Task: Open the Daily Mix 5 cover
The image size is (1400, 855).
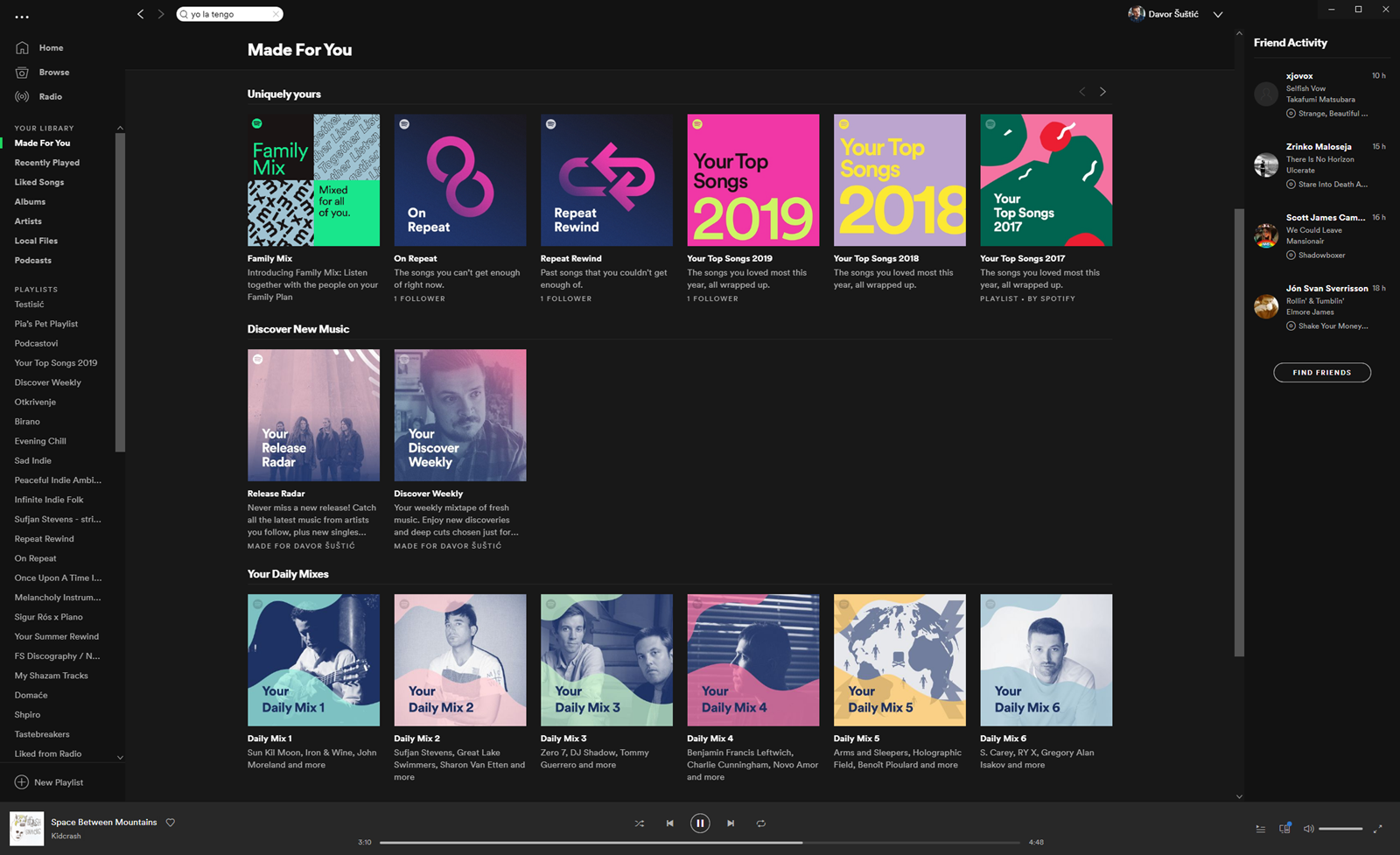Action: click(899, 660)
